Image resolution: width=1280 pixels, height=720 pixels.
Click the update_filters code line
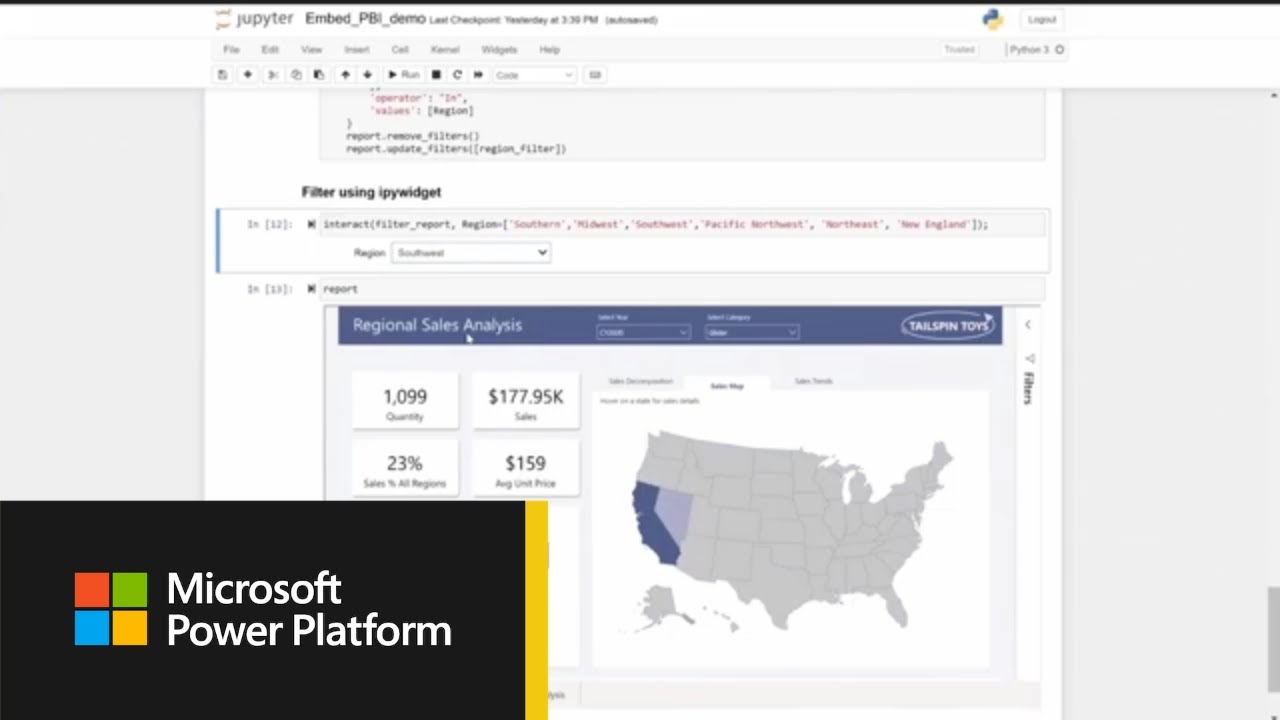tap(456, 149)
